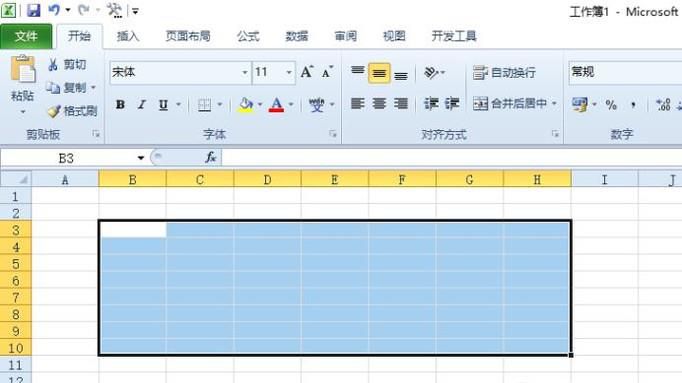Apply accounting number format icon
682x383 pixels.
pos(580,104)
